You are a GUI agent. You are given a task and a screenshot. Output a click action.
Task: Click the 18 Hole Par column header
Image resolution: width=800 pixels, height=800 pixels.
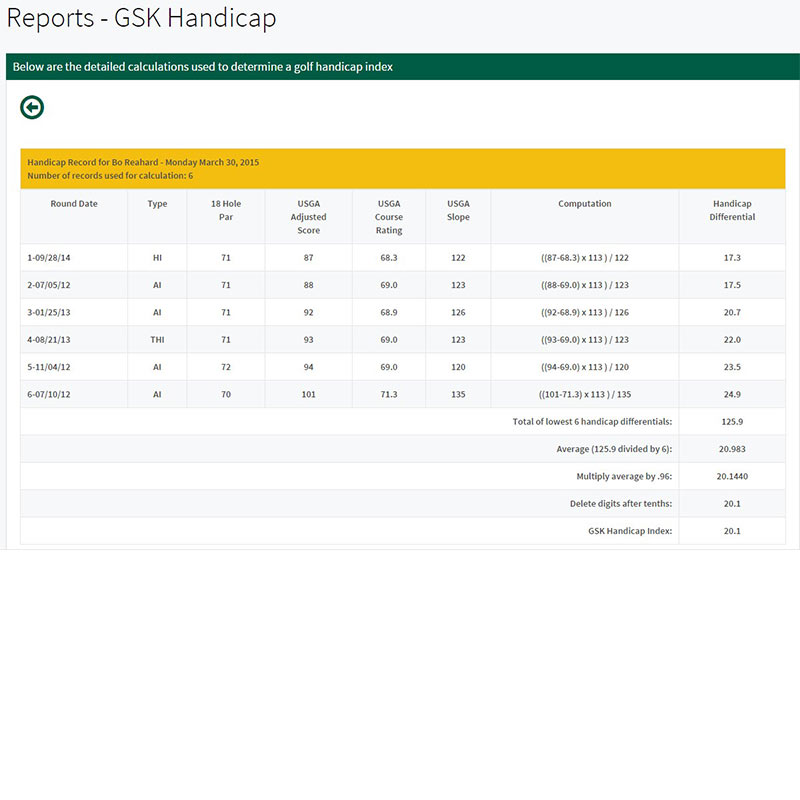point(226,210)
